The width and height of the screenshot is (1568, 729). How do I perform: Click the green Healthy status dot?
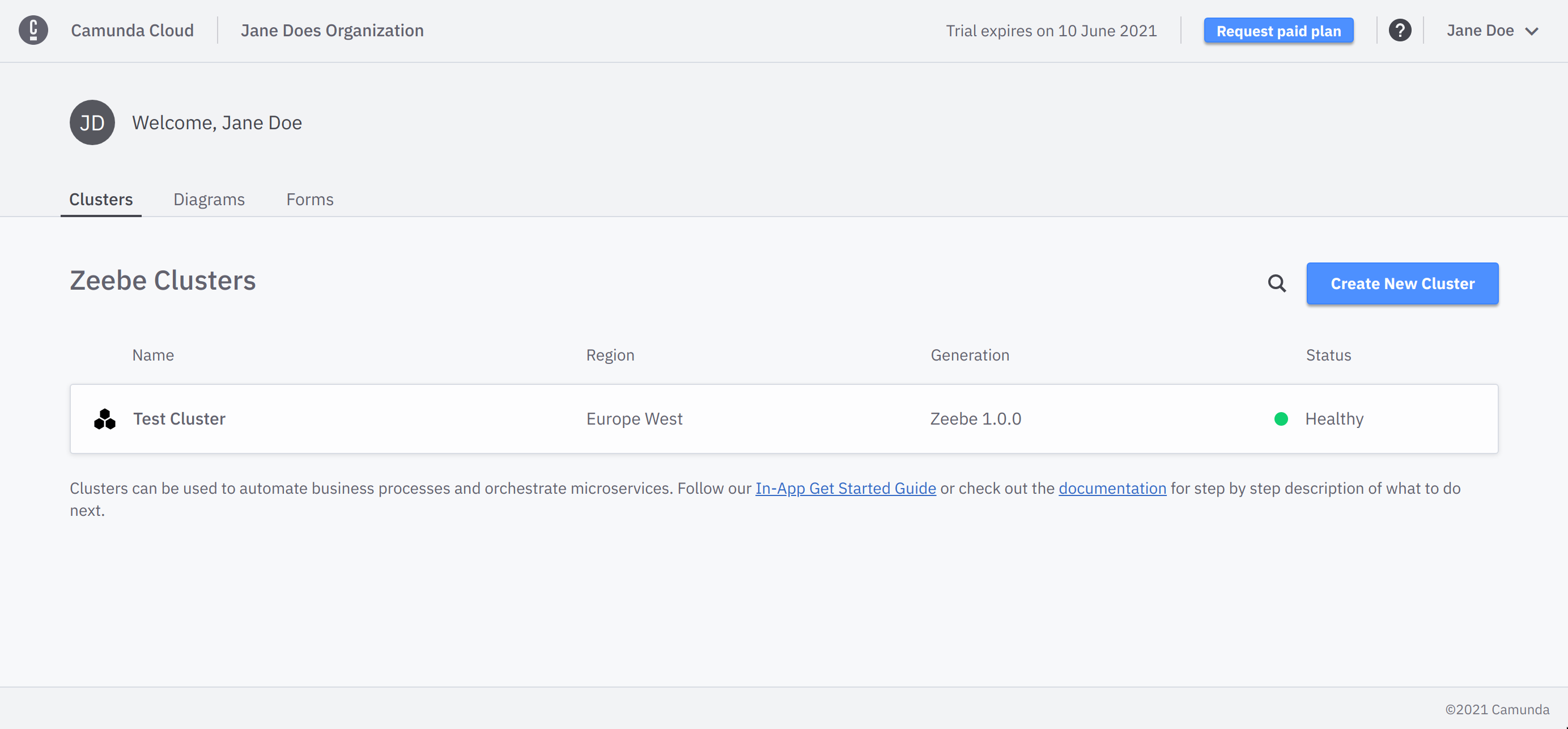coord(1281,419)
